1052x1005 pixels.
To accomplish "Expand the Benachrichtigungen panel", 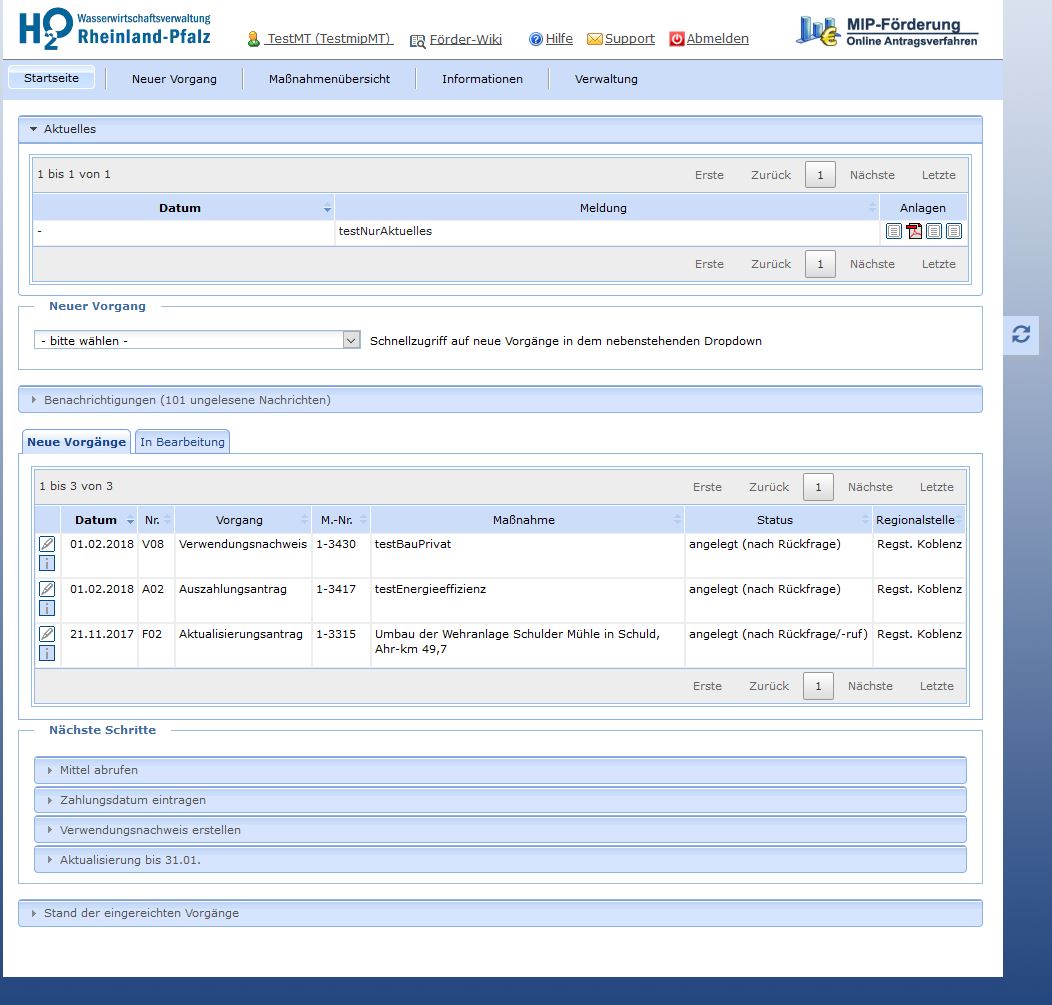I will pyautogui.click(x=500, y=400).
